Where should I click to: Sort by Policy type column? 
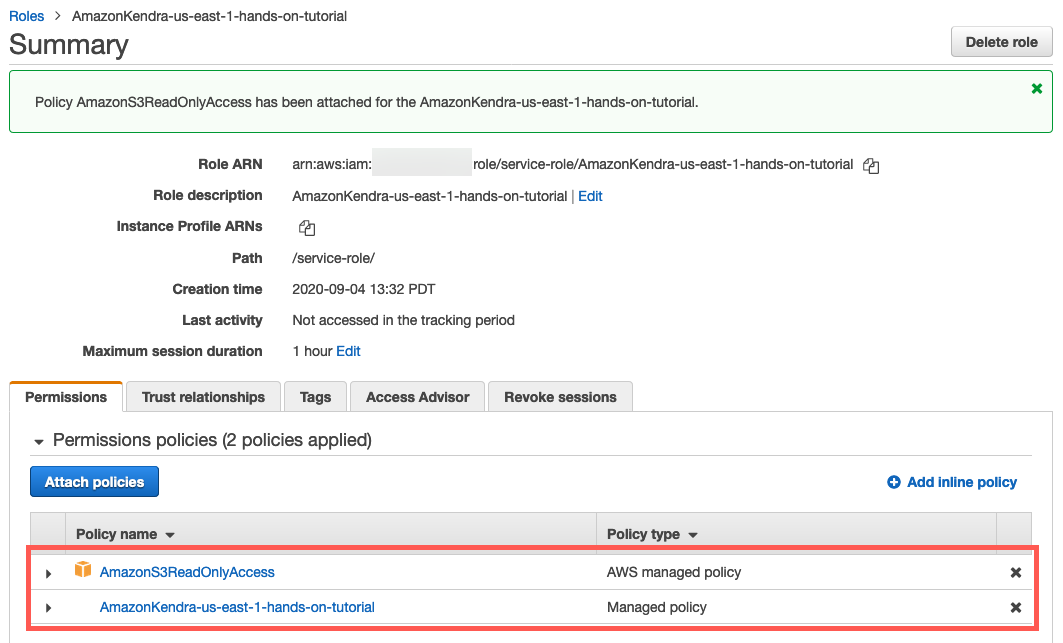pyautogui.click(x=652, y=535)
